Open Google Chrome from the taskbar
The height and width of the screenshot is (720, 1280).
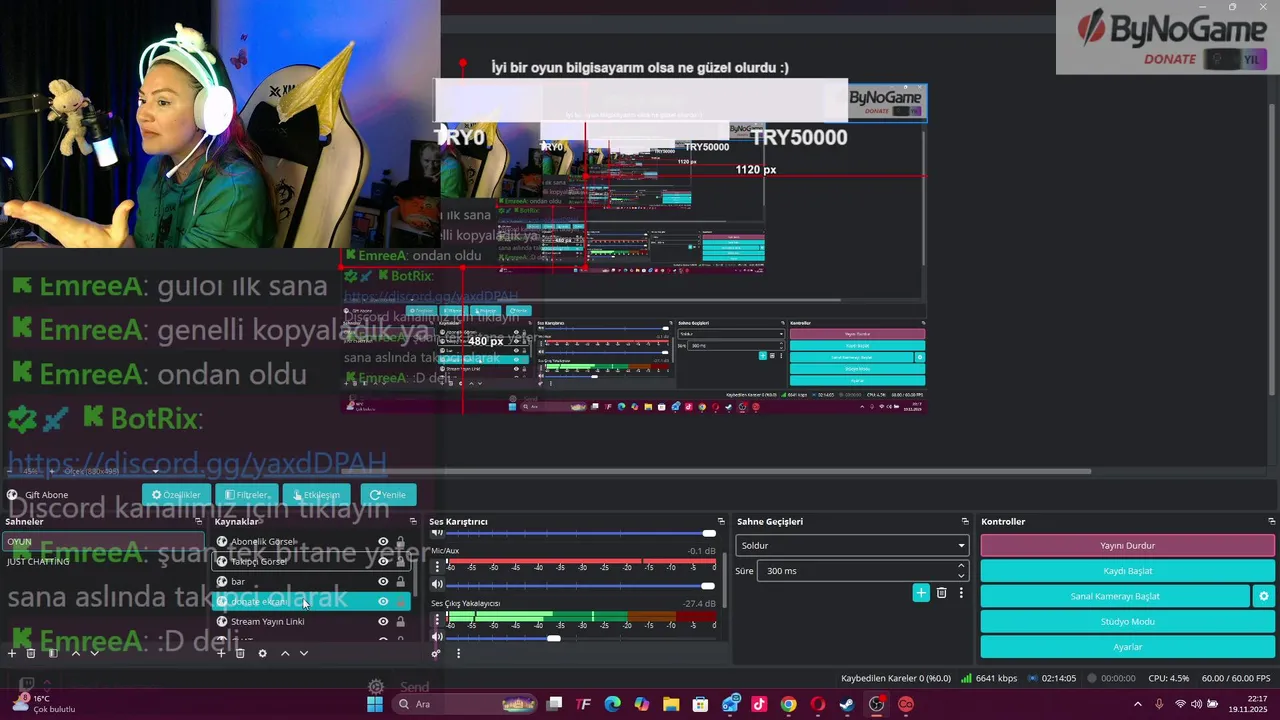click(789, 704)
